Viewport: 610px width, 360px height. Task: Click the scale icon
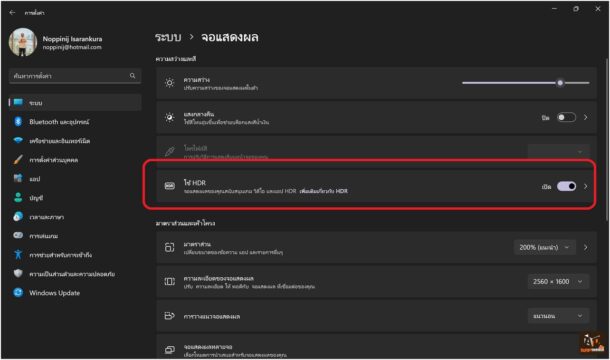coord(169,247)
